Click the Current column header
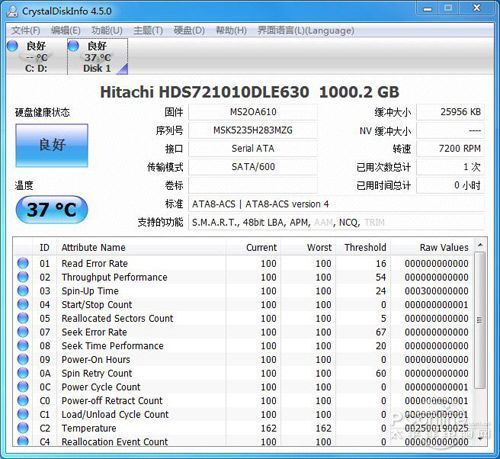The height and width of the screenshot is (459, 500). (253, 247)
